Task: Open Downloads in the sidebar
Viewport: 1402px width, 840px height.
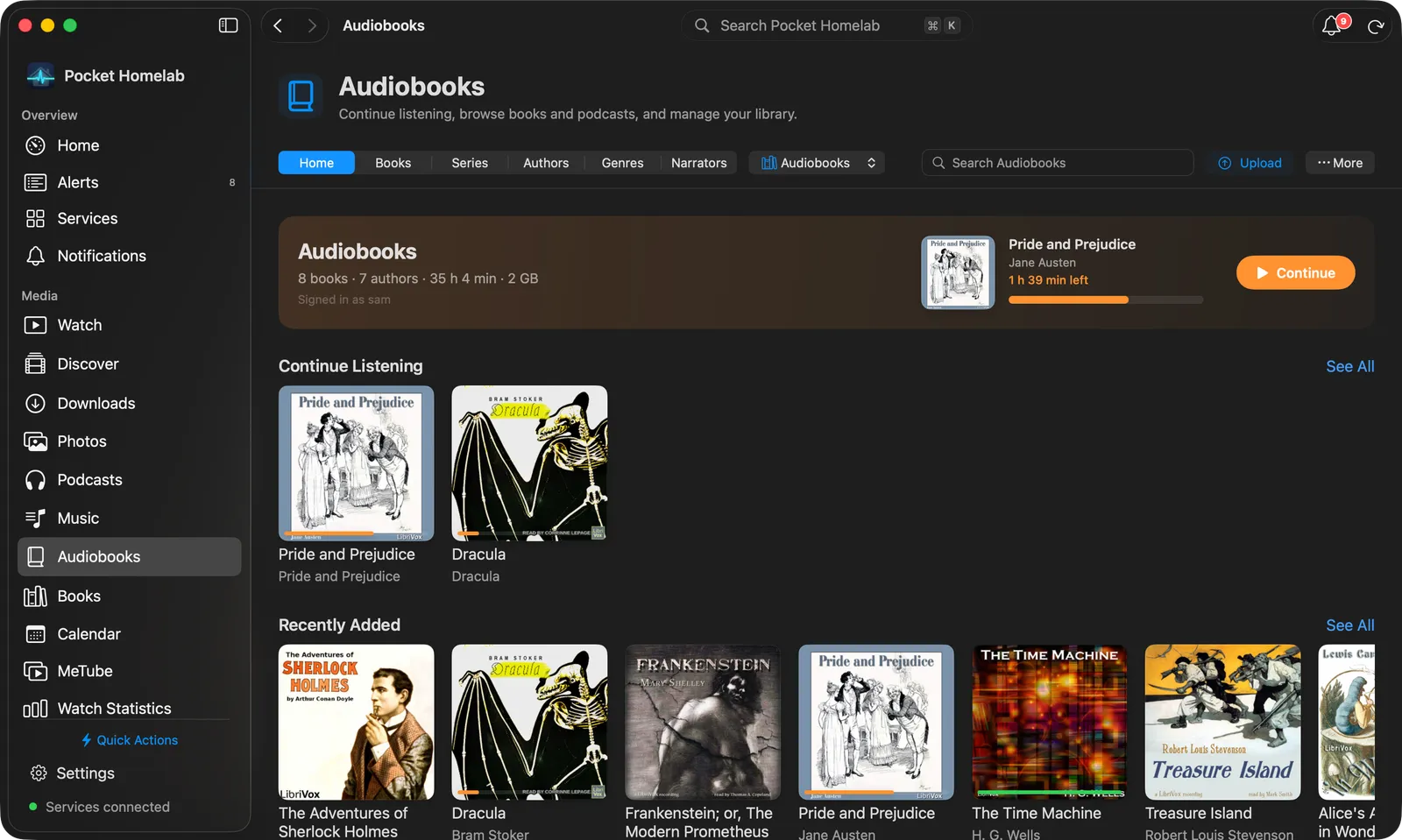Action: [x=130, y=403]
